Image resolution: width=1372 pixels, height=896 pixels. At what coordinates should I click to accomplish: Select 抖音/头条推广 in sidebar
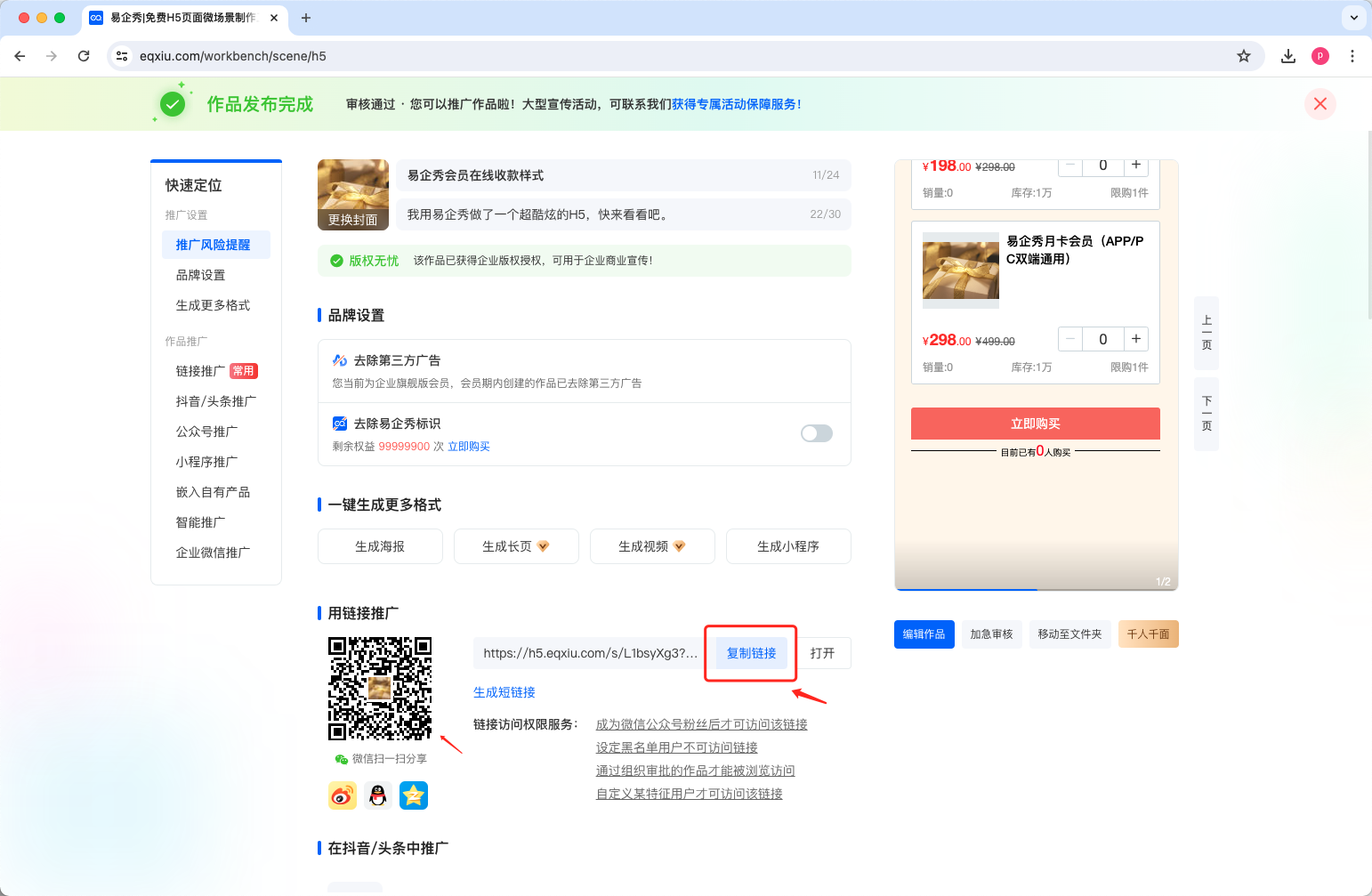click(x=215, y=401)
